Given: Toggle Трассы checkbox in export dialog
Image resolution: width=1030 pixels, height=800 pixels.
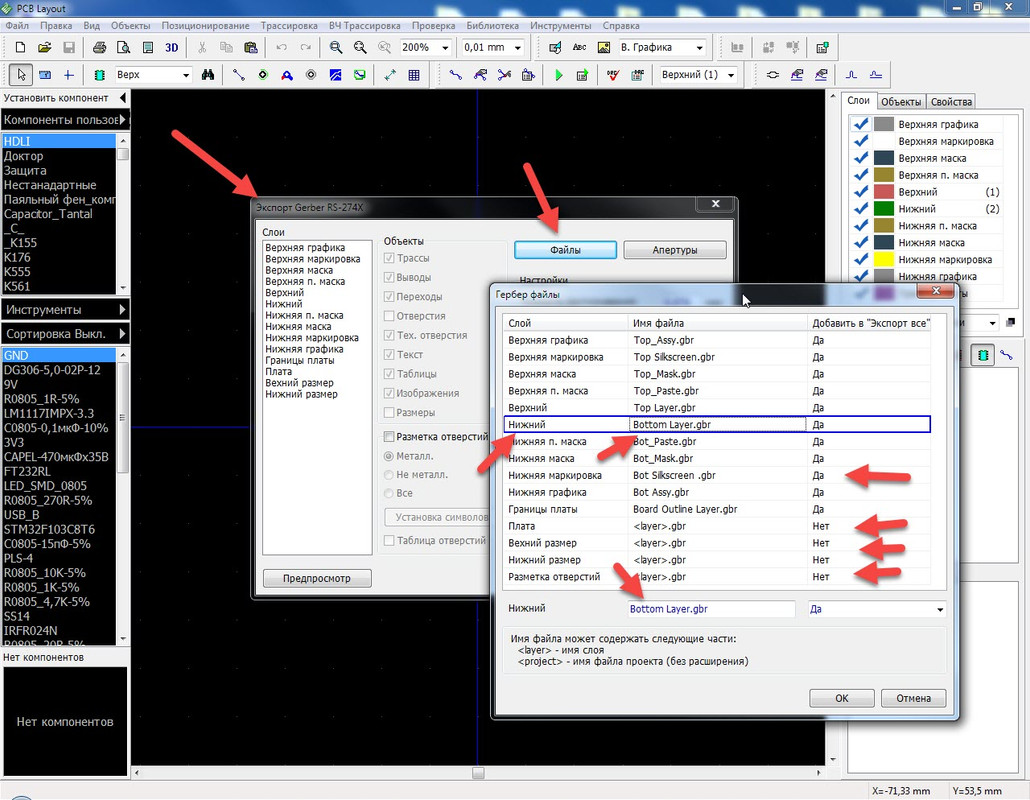Looking at the screenshot, I should click(x=389, y=258).
